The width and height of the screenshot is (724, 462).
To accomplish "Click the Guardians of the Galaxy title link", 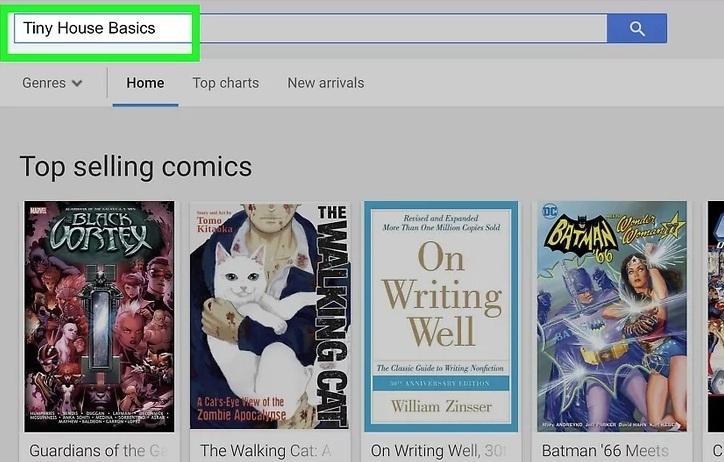I will click(x=98, y=451).
